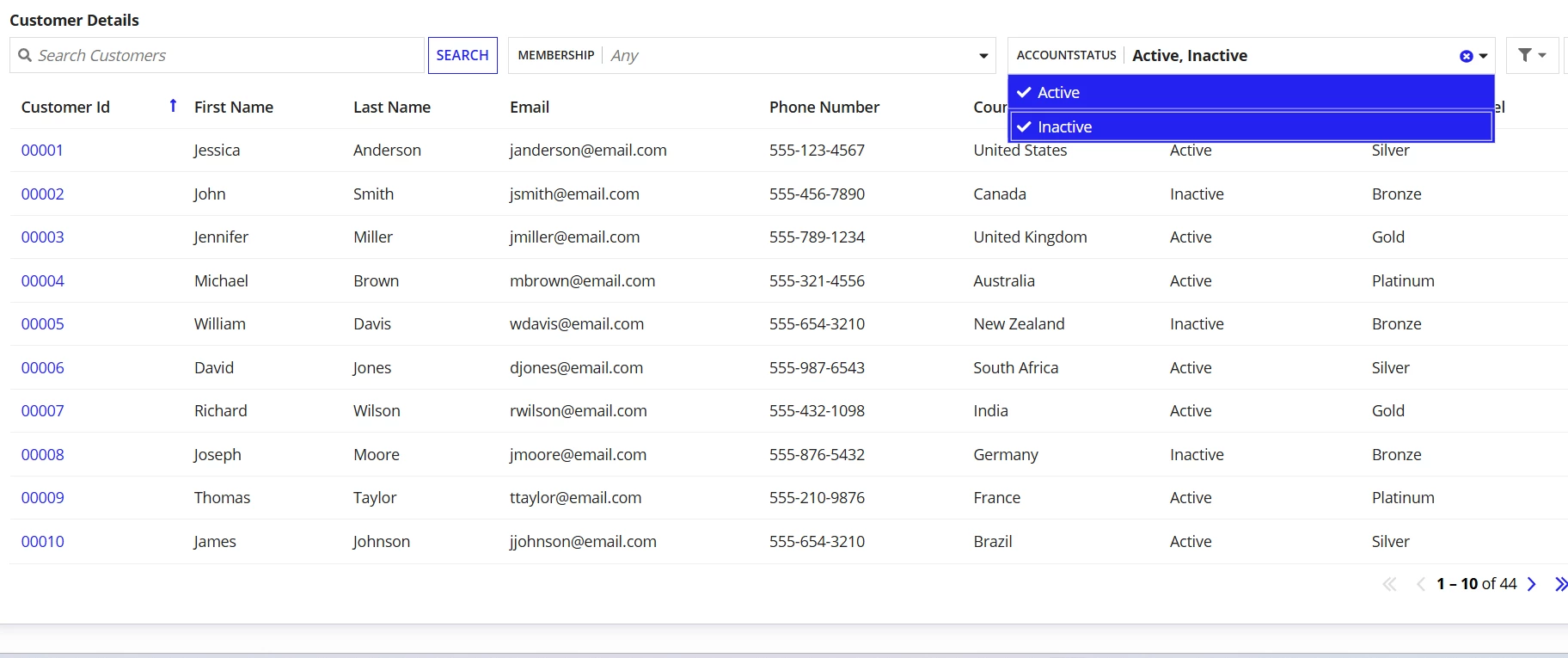Select phone number 555-789-1234
1568x658 pixels.
[817, 237]
